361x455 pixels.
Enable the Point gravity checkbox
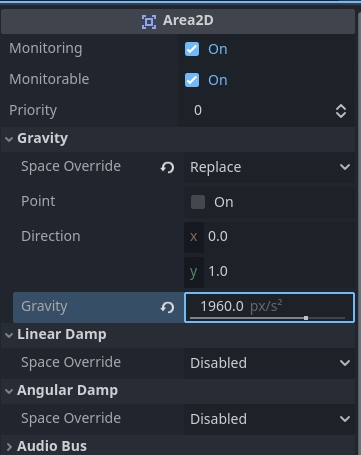(198, 202)
